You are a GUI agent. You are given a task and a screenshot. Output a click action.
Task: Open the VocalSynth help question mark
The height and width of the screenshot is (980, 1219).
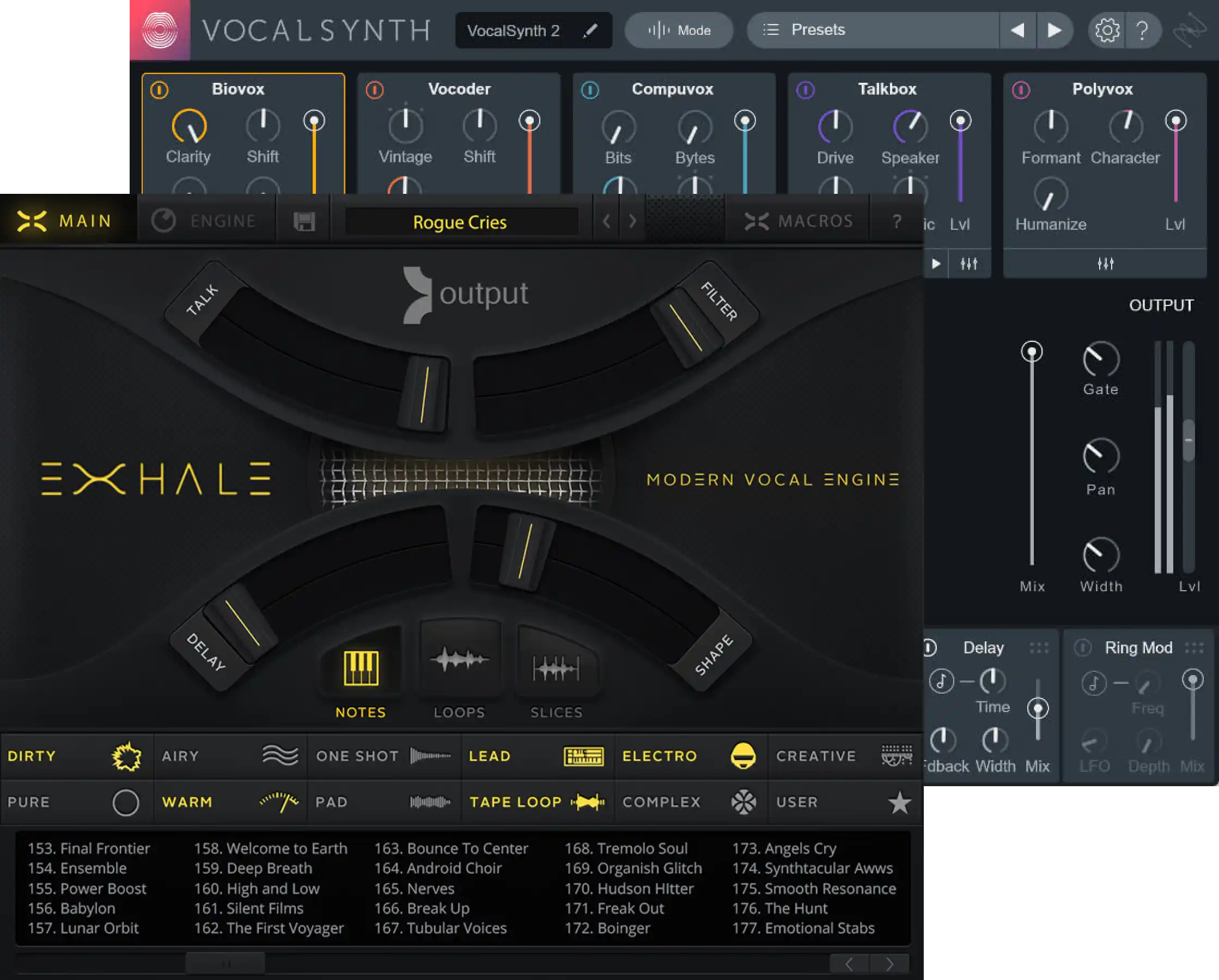1142,30
